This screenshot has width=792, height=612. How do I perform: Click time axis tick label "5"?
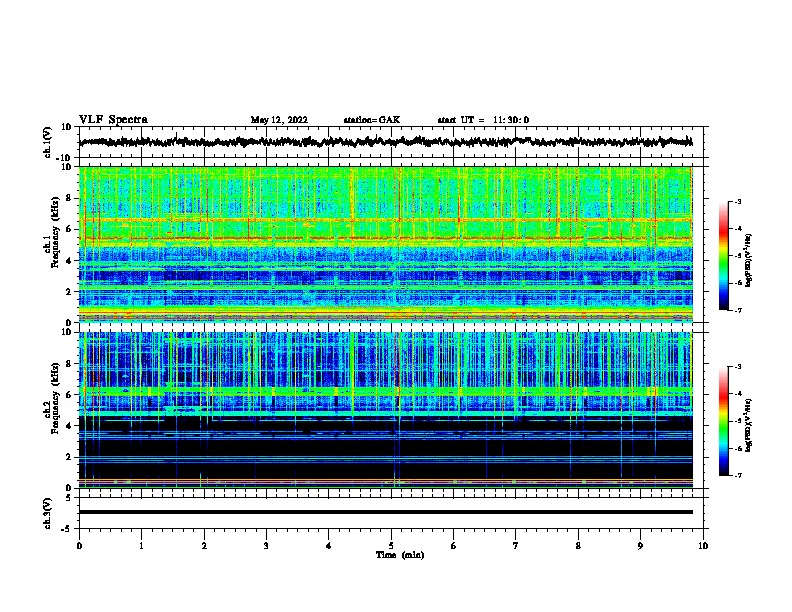coord(391,545)
